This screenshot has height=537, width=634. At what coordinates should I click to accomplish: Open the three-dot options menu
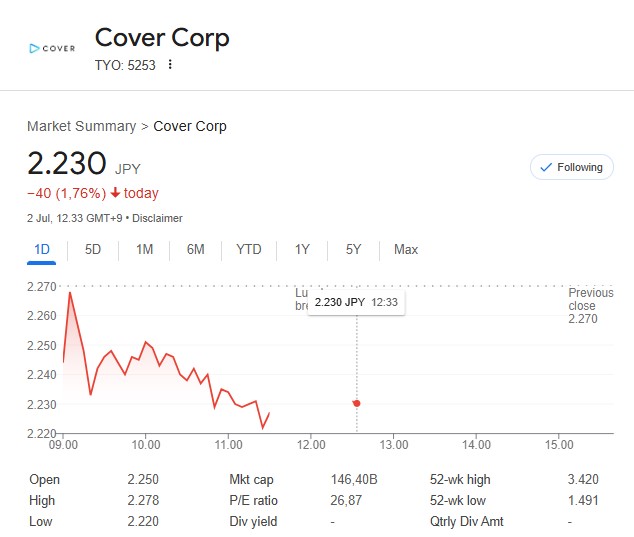pyautogui.click(x=170, y=65)
